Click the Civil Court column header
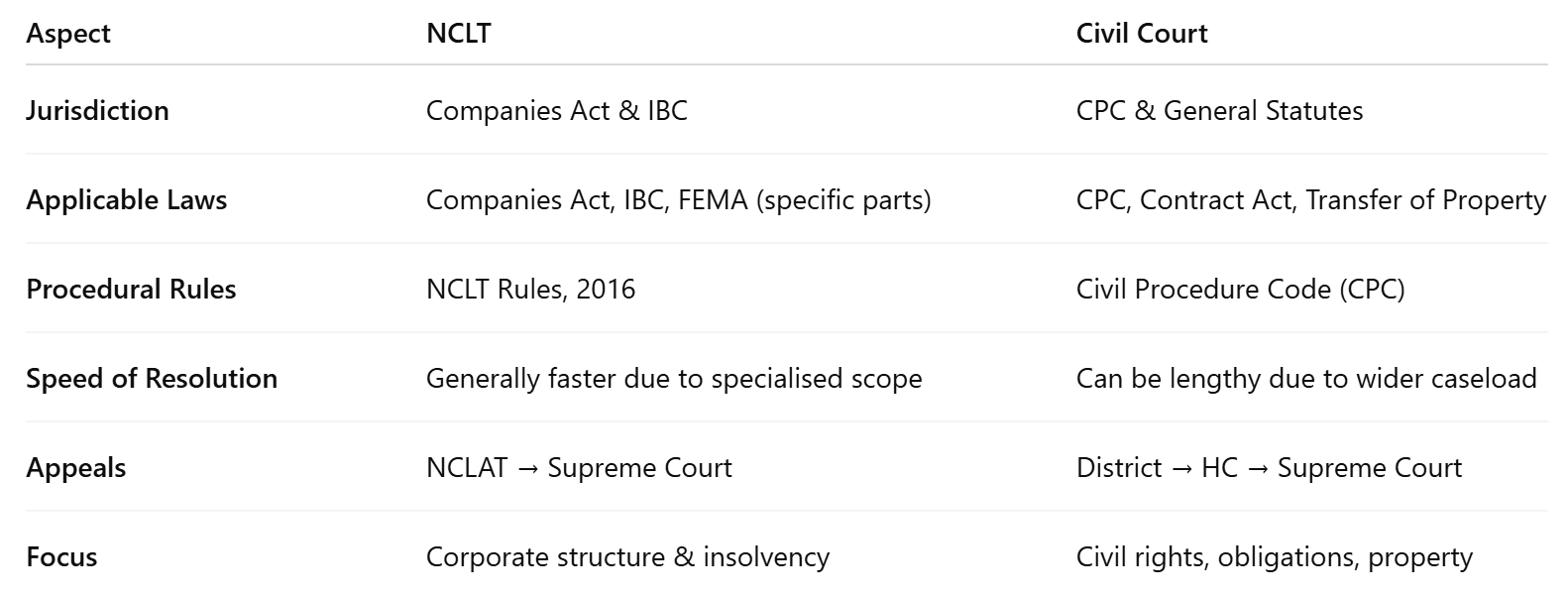 pyautogui.click(x=1142, y=34)
